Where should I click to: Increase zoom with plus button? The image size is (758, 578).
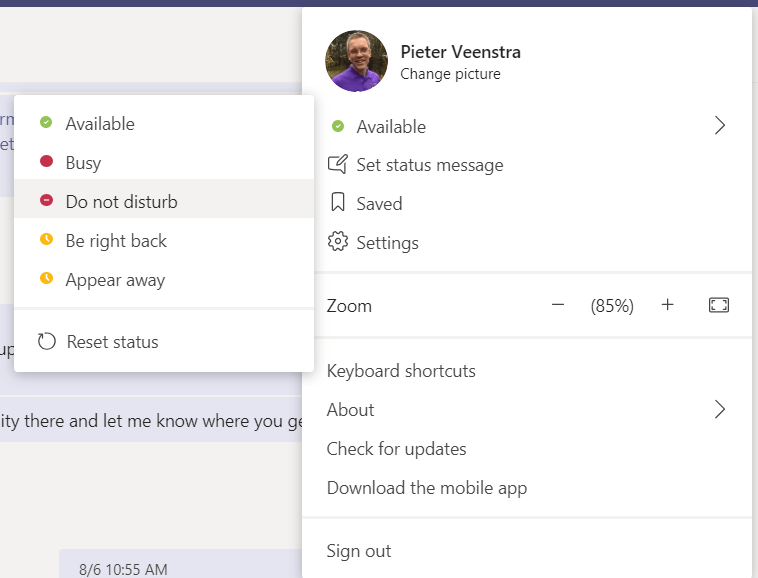click(667, 304)
